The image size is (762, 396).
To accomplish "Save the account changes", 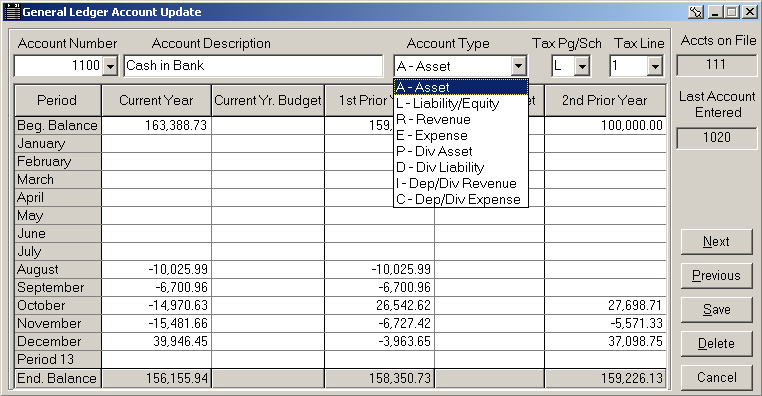I will click(x=716, y=310).
